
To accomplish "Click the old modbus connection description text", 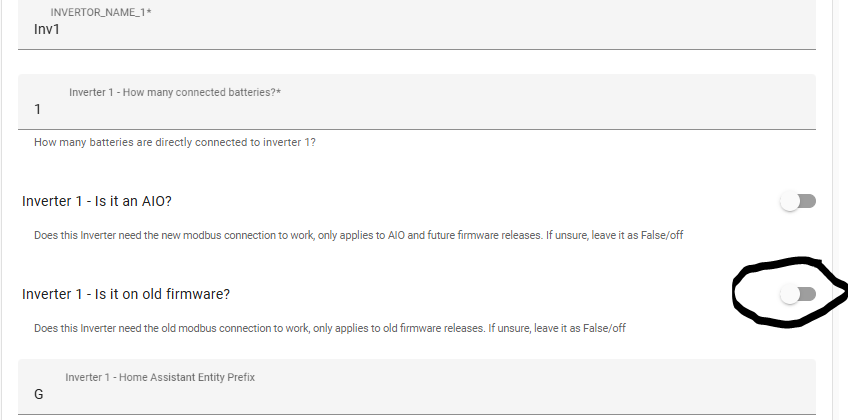I will click(x=330, y=328).
